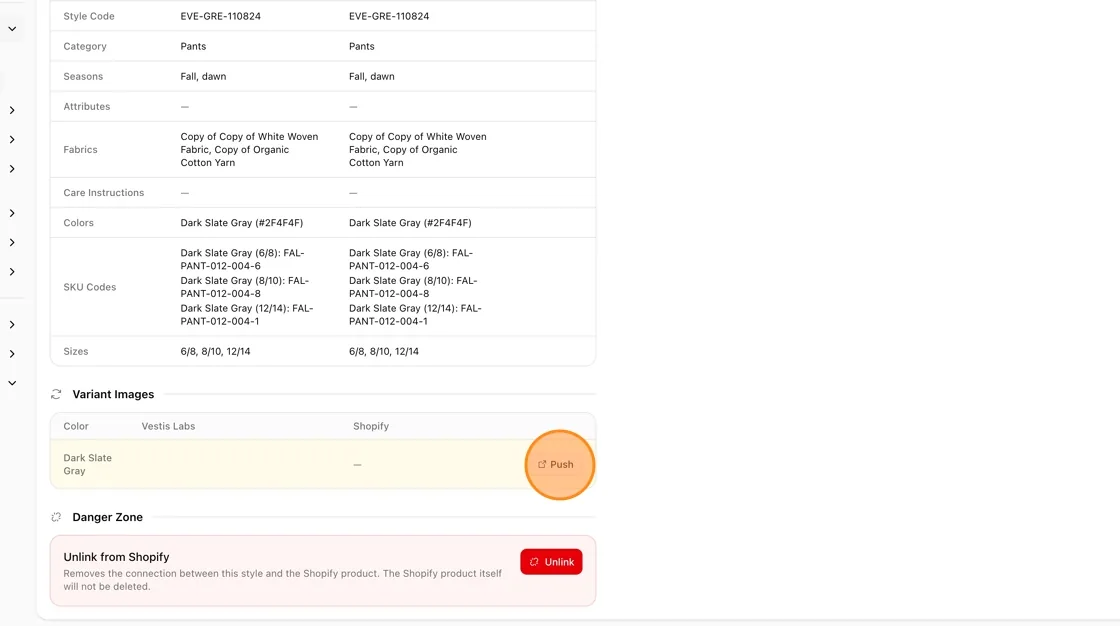Screen dimensions: 1120x626
Task: Select the Category row label
Action: pyautogui.click(x=85, y=46)
